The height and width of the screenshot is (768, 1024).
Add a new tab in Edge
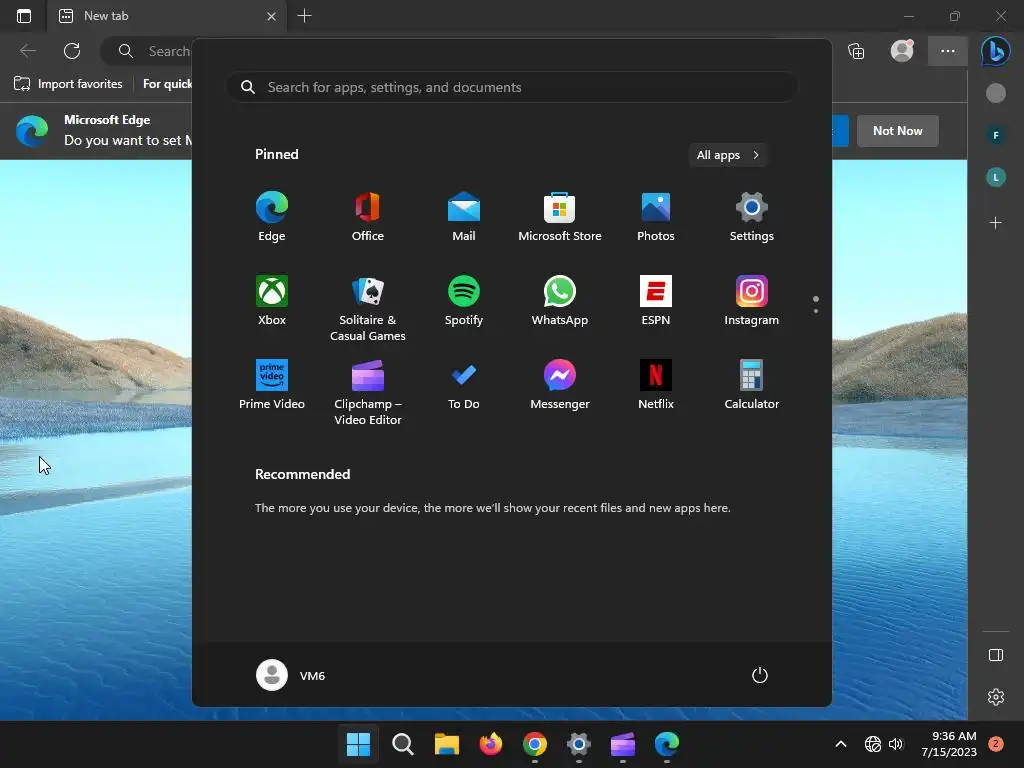point(304,16)
